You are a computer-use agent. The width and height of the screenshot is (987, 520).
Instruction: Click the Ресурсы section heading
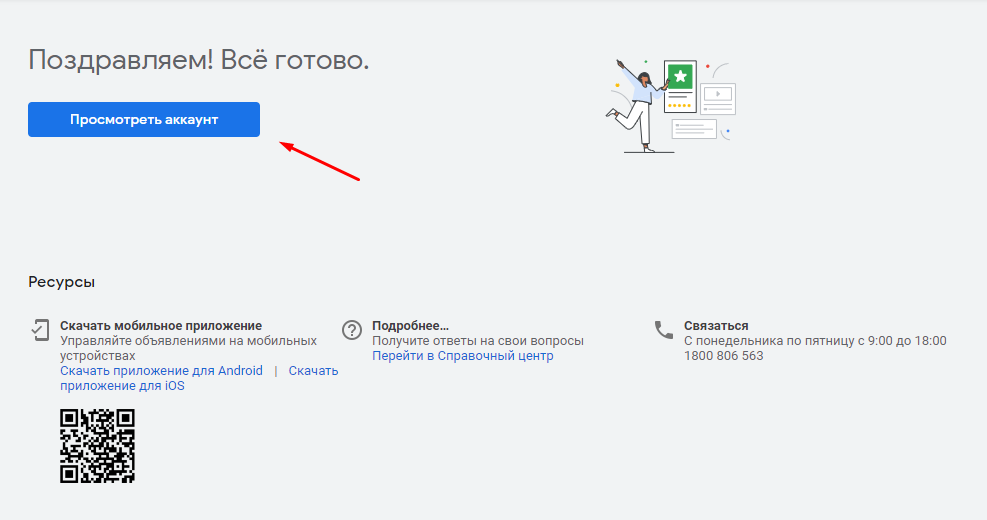click(62, 282)
